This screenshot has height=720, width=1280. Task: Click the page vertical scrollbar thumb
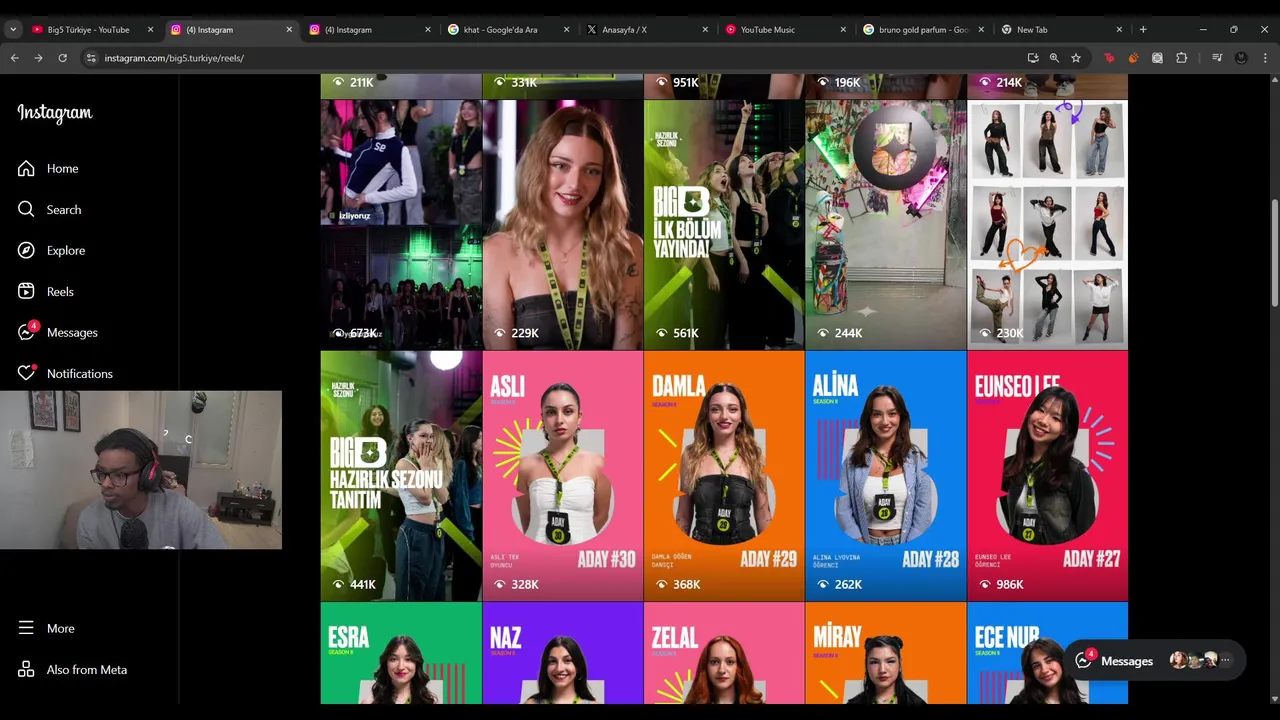1273,254
